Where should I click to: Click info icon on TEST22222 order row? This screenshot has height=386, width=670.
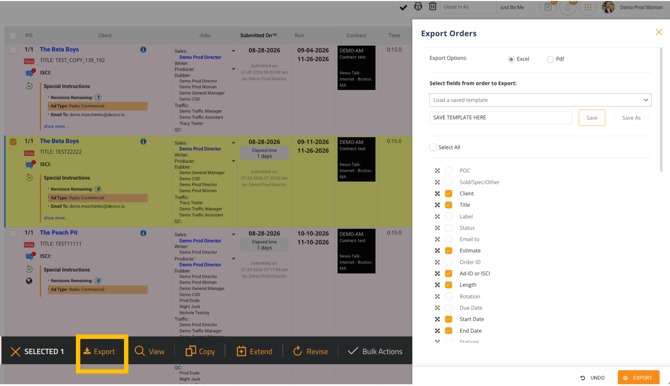(143, 141)
